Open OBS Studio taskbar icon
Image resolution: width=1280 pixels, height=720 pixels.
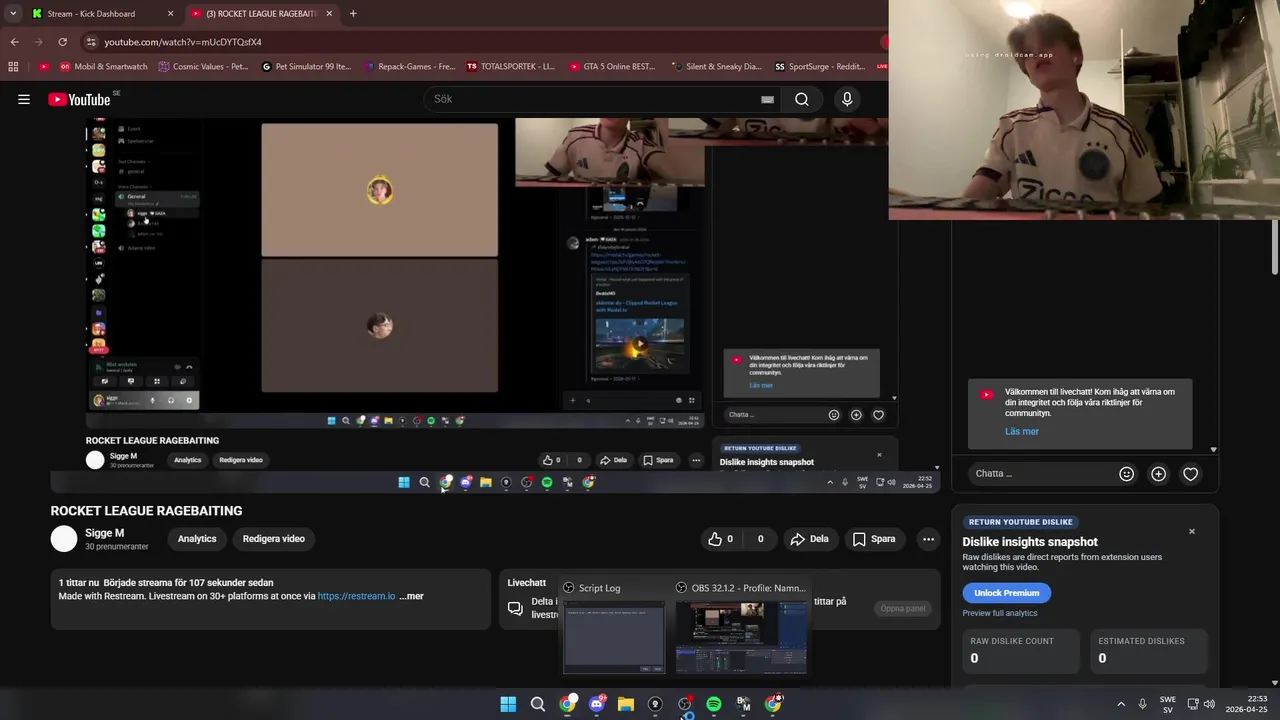pyautogui.click(x=685, y=704)
